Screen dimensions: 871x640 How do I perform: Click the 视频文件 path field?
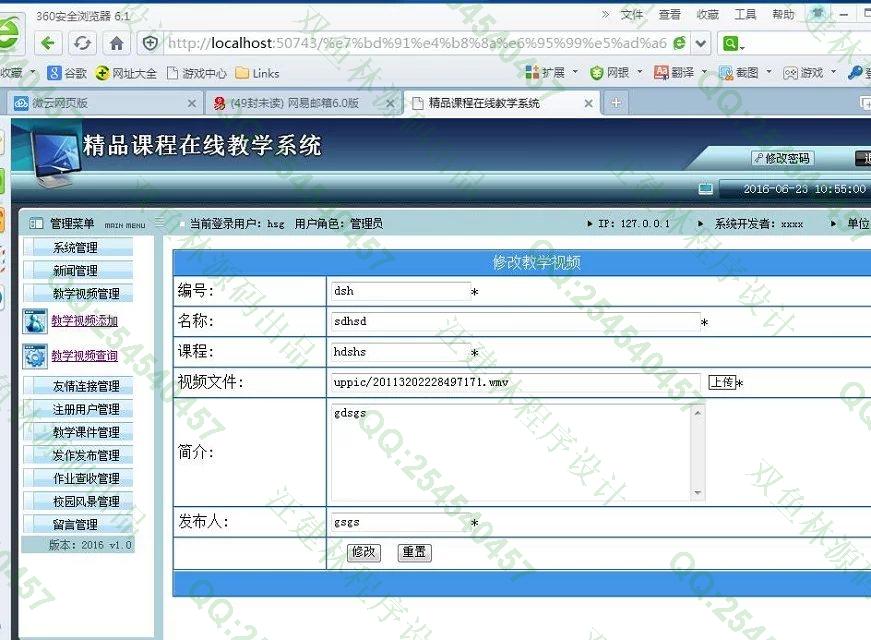coord(515,382)
